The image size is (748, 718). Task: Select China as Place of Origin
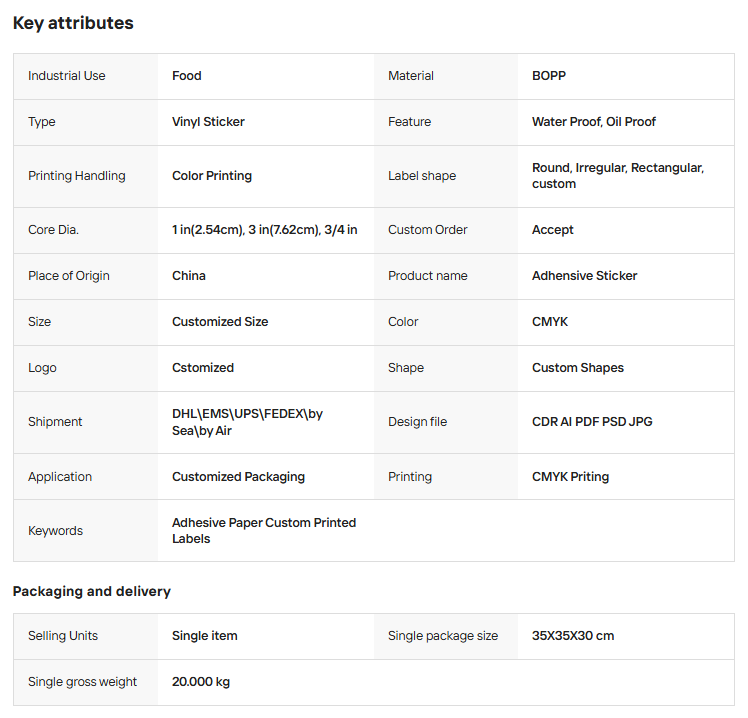[189, 276]
